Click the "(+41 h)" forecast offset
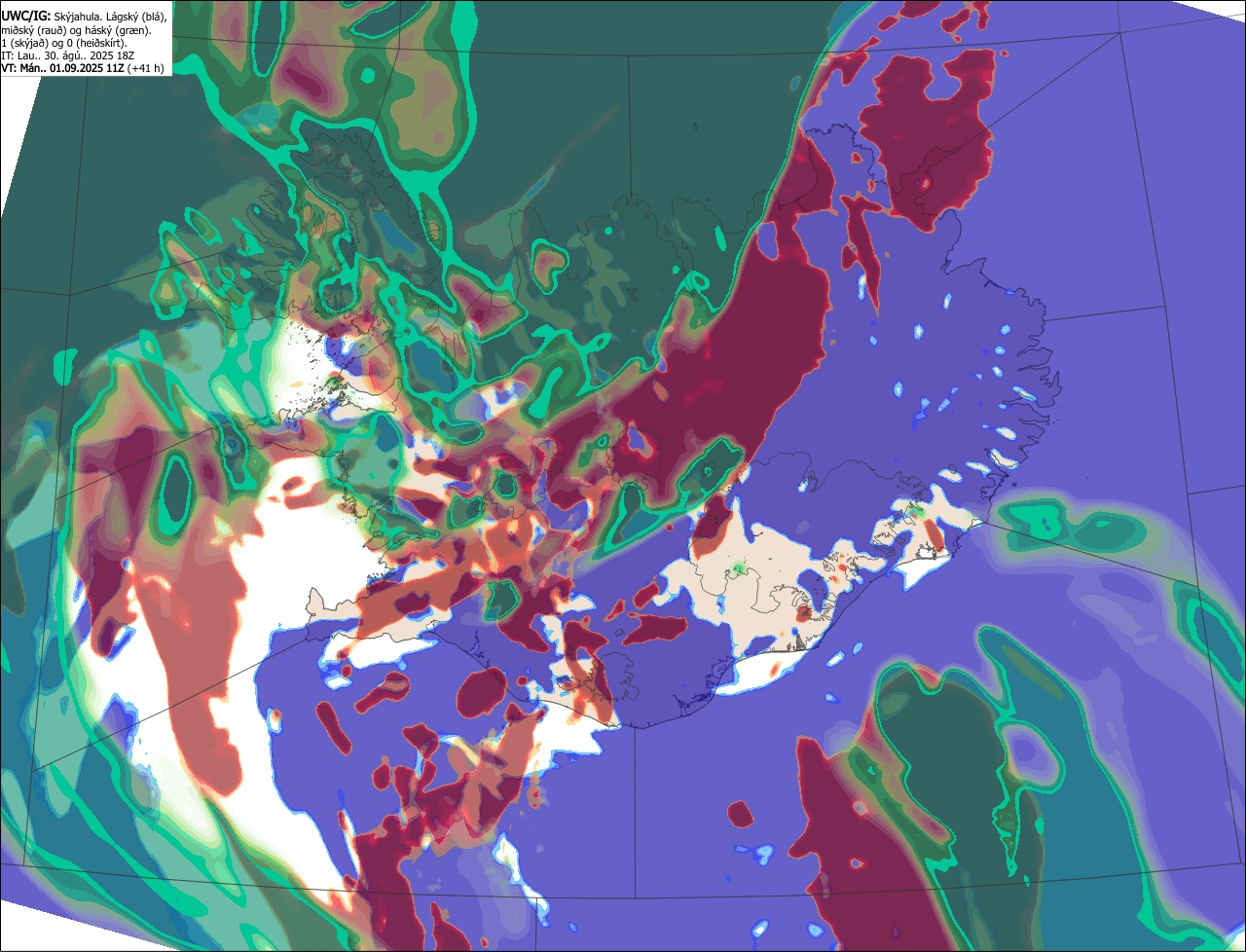 point(144,68)
